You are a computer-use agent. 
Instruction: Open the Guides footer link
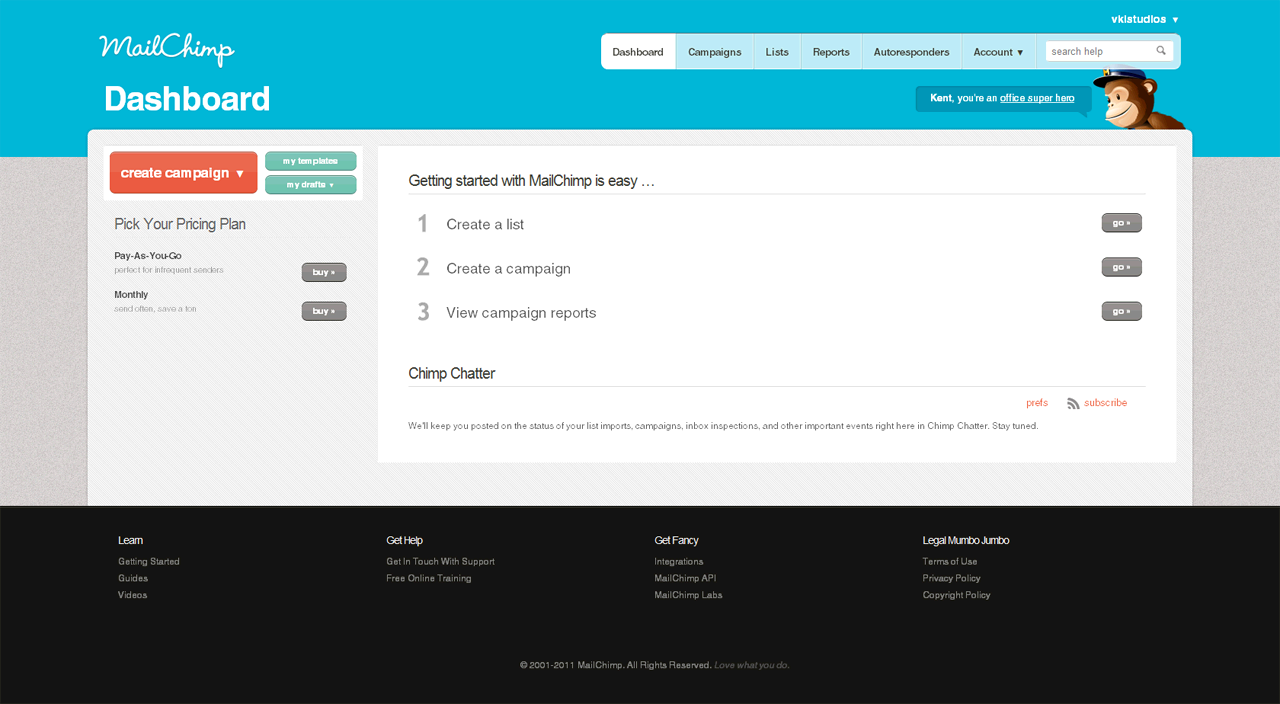pyautogui.click(x=133, y=578)
